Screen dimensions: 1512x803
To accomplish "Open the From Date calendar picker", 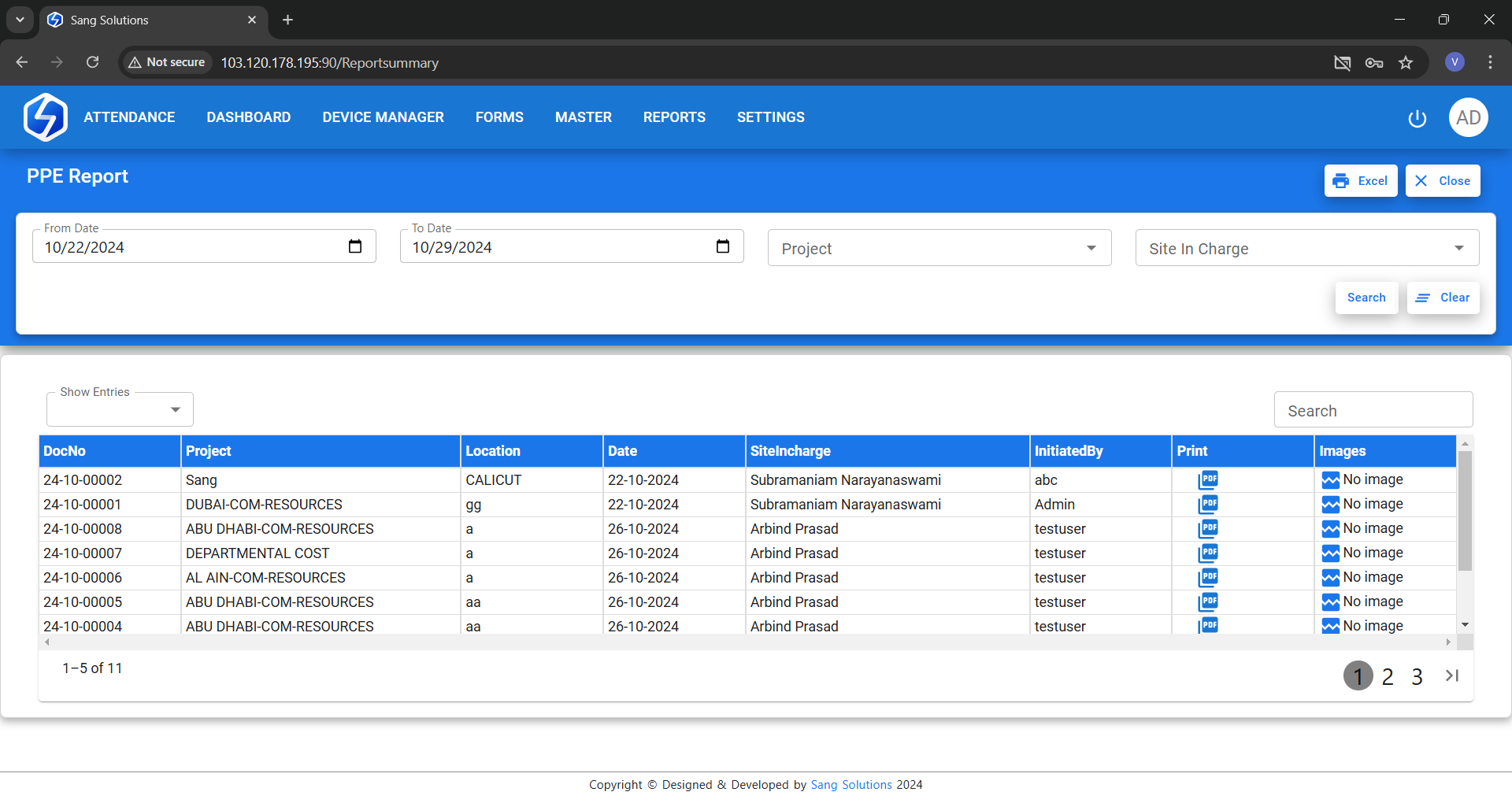I will point(355,246).
